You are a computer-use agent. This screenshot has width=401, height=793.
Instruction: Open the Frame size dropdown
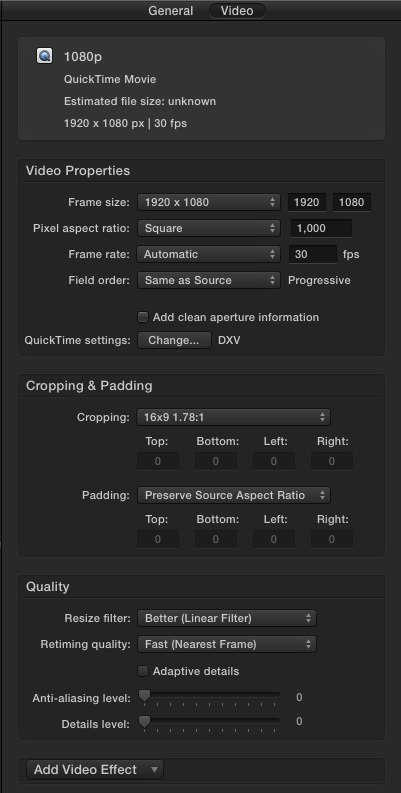click(209, 202)
